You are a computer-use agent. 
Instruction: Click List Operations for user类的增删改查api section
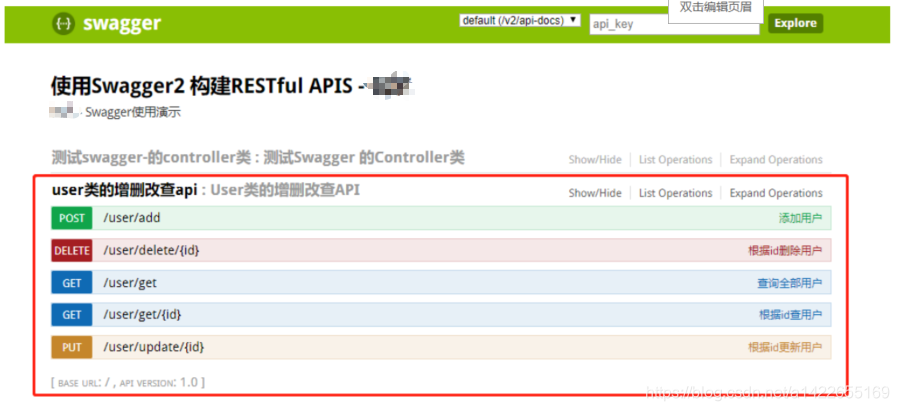(675, 193)
